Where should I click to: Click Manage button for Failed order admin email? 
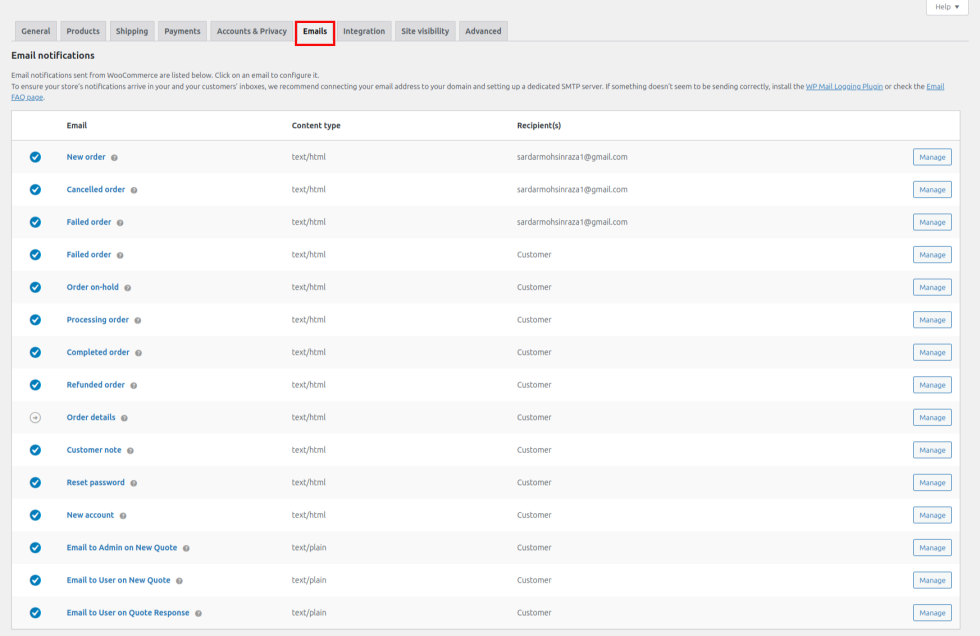(x=932, y=222)
